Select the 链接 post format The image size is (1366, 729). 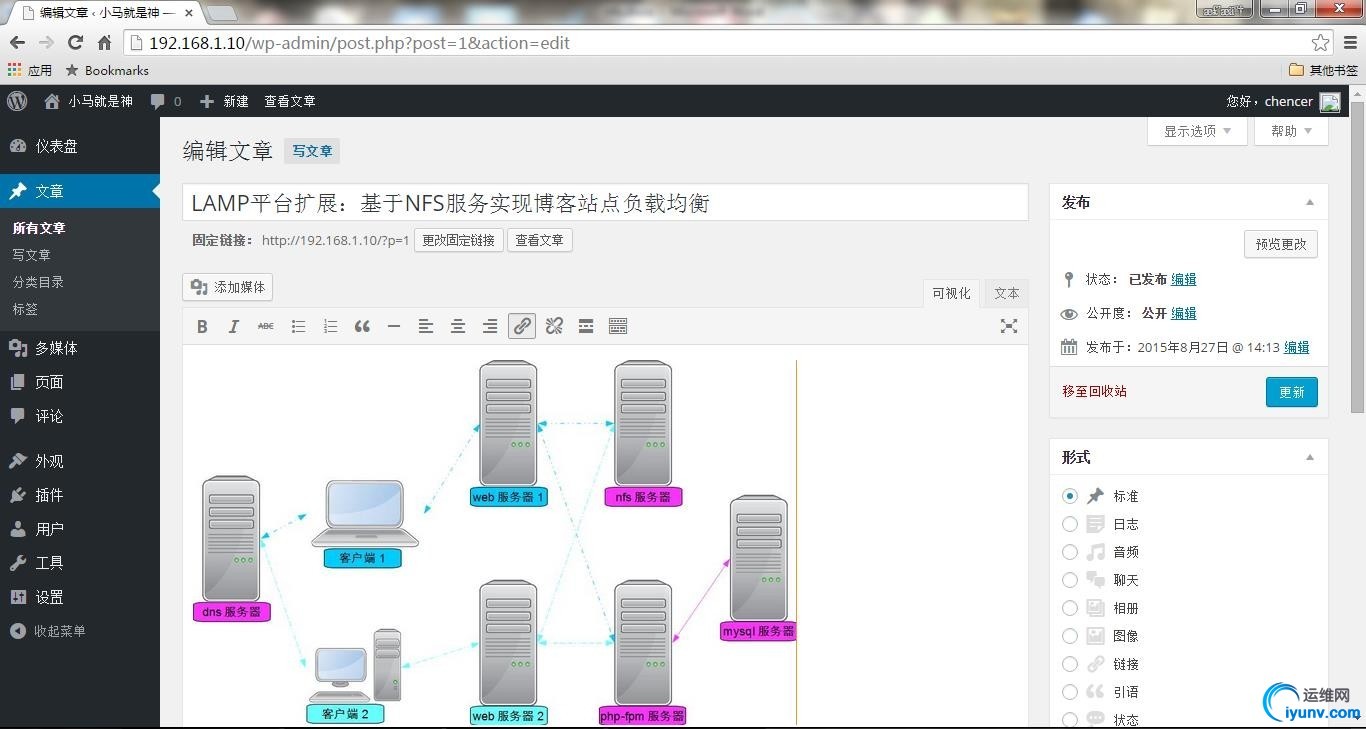pyautogui.click(x=1070, y=664)
